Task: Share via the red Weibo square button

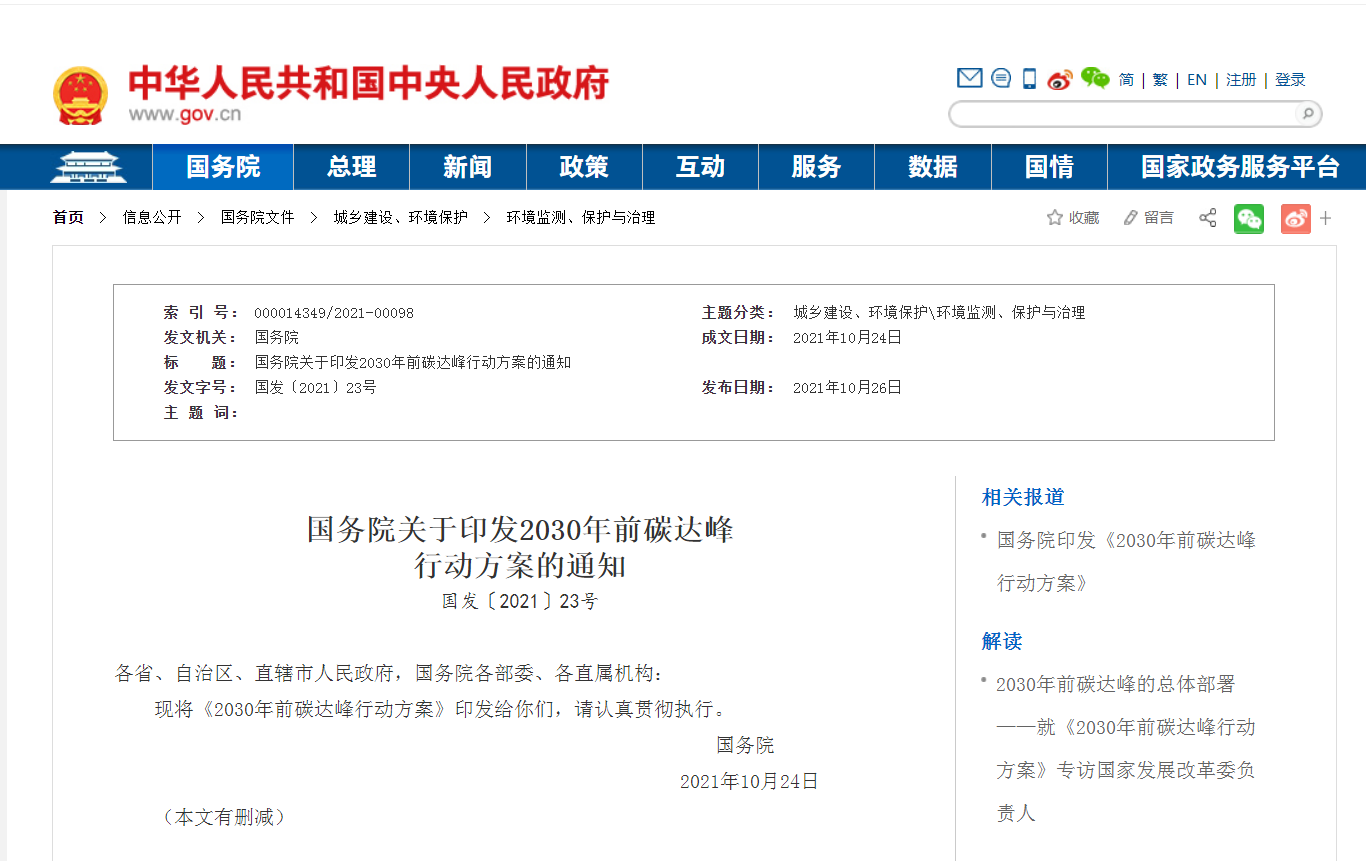Action: (x=1295, y=218)
